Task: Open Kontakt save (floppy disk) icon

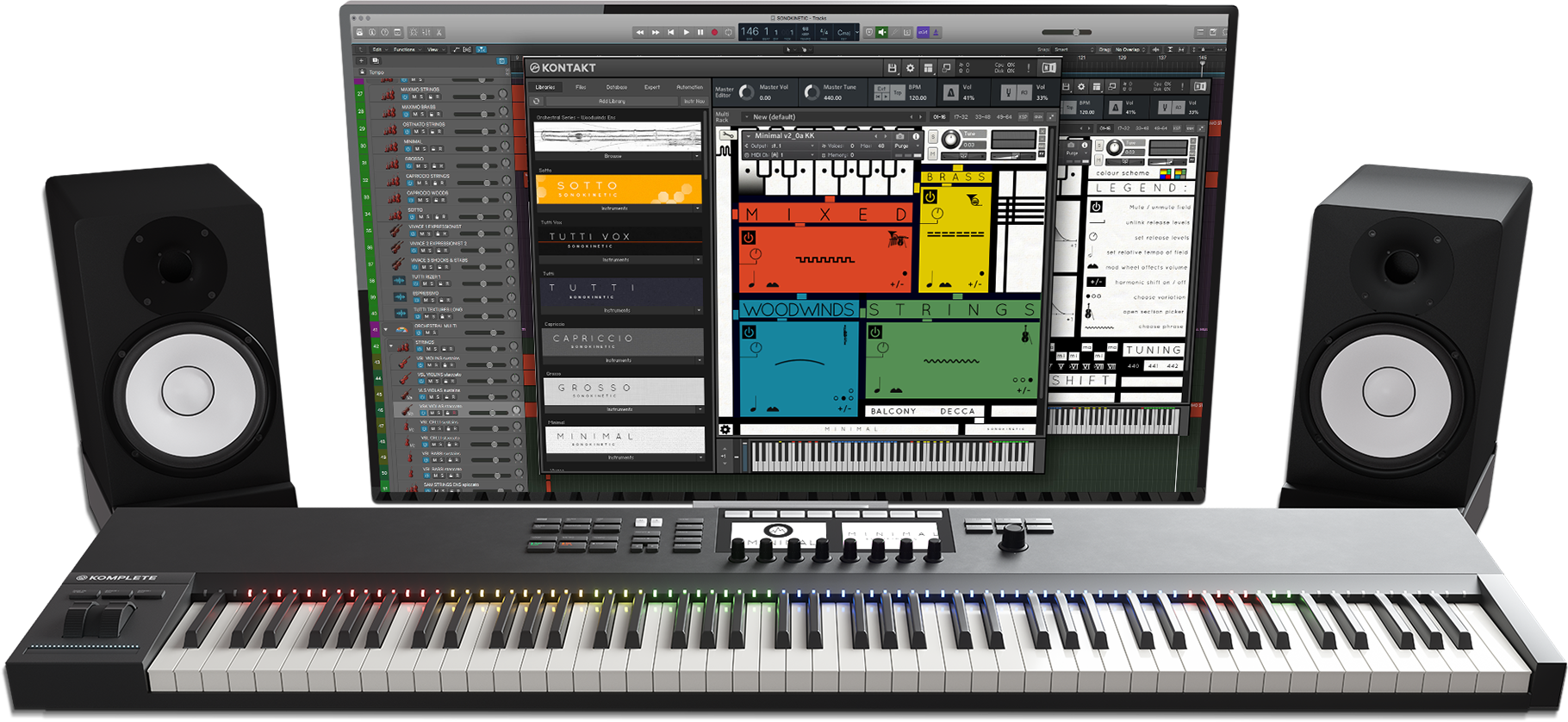Action: [x=892, y=68]
